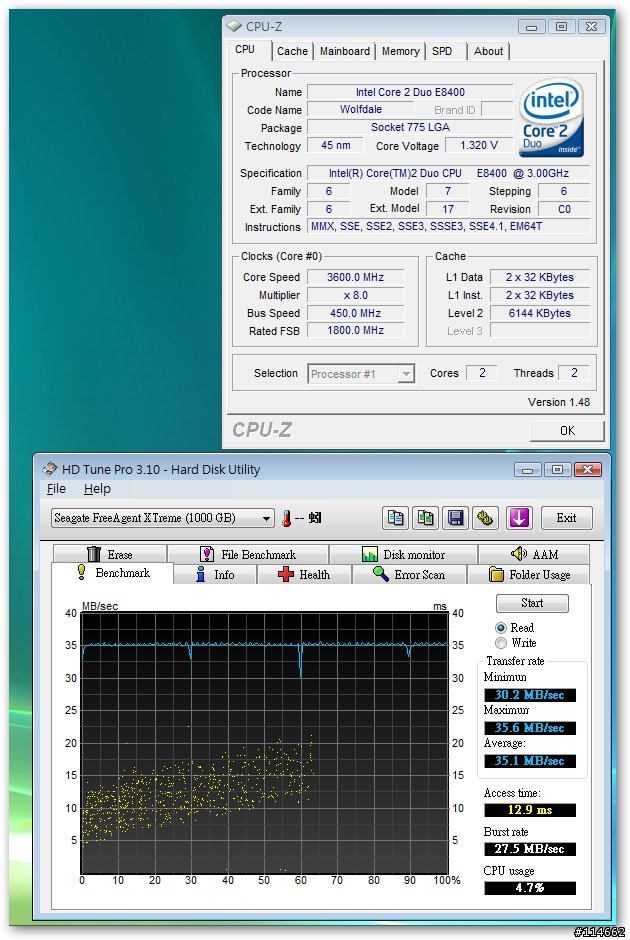Minimize the HD Tune Pro window

528,469
